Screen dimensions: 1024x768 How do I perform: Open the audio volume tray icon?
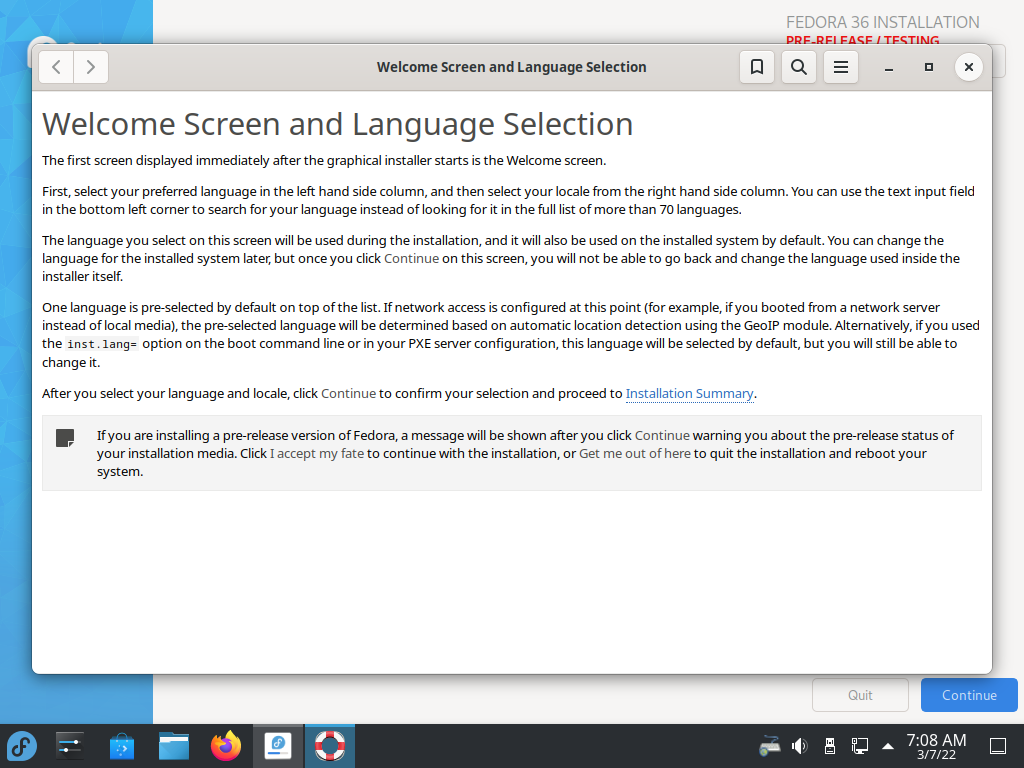coord(799,746)
